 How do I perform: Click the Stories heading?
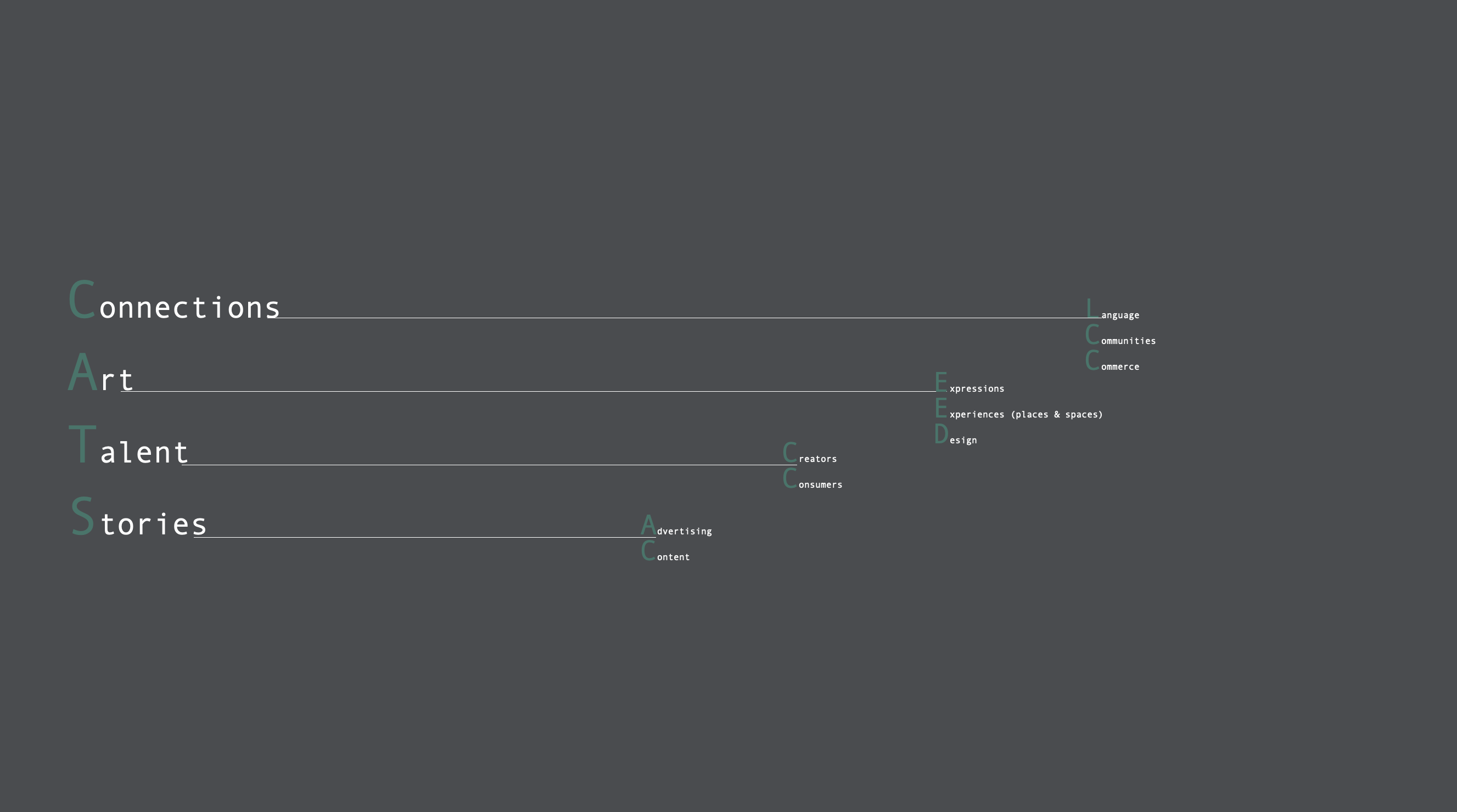click(138, 516)
